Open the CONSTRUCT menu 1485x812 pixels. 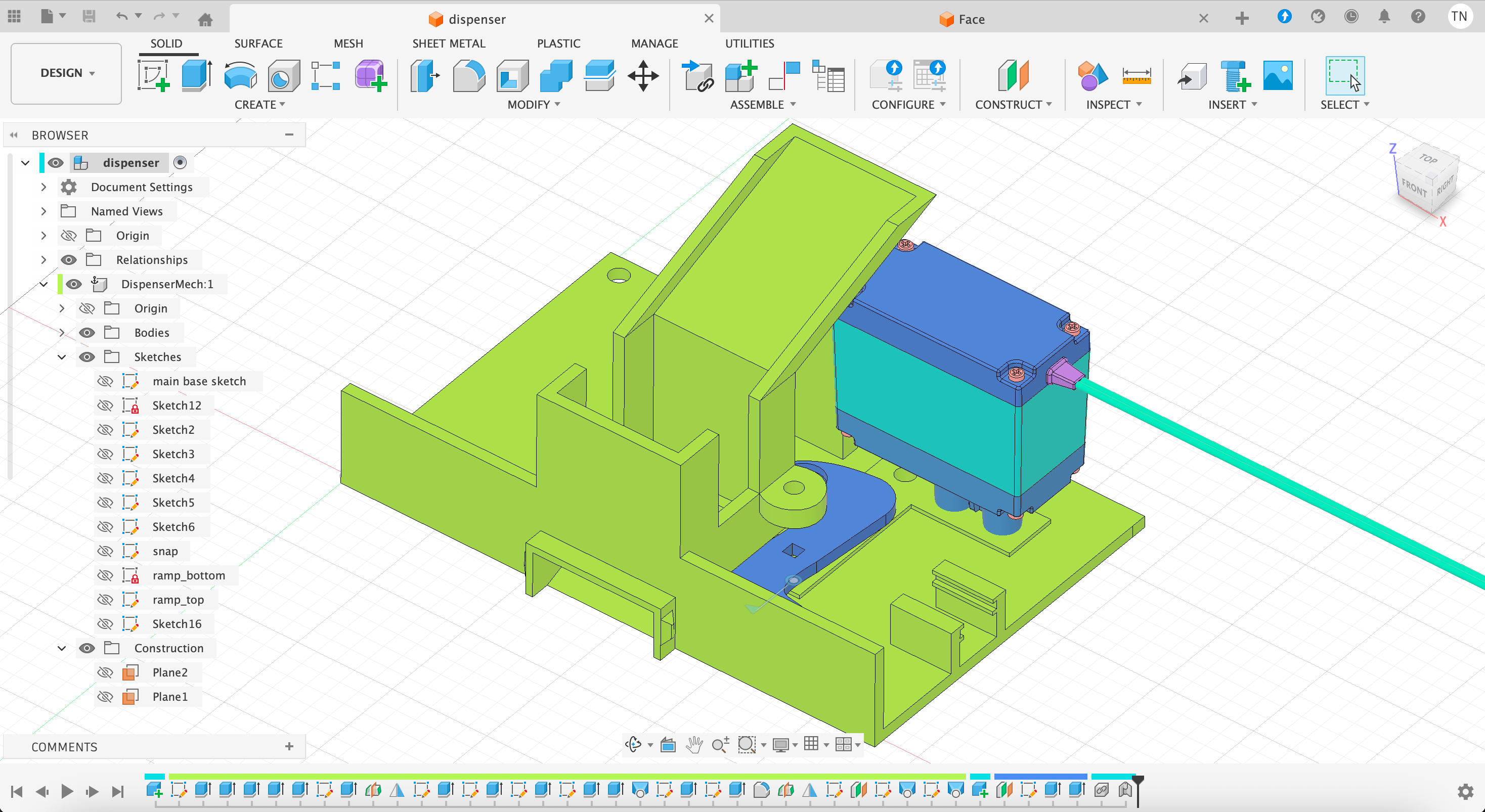pyautogui.click(x=1013, y=104)
